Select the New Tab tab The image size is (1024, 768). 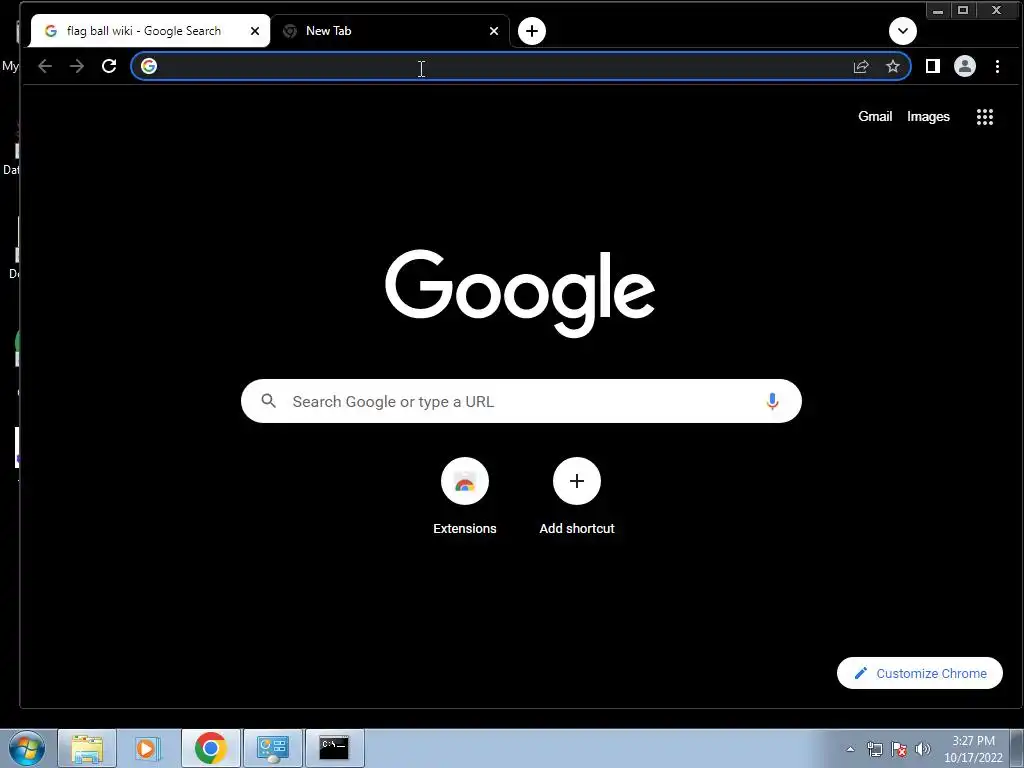click(390, 31)
